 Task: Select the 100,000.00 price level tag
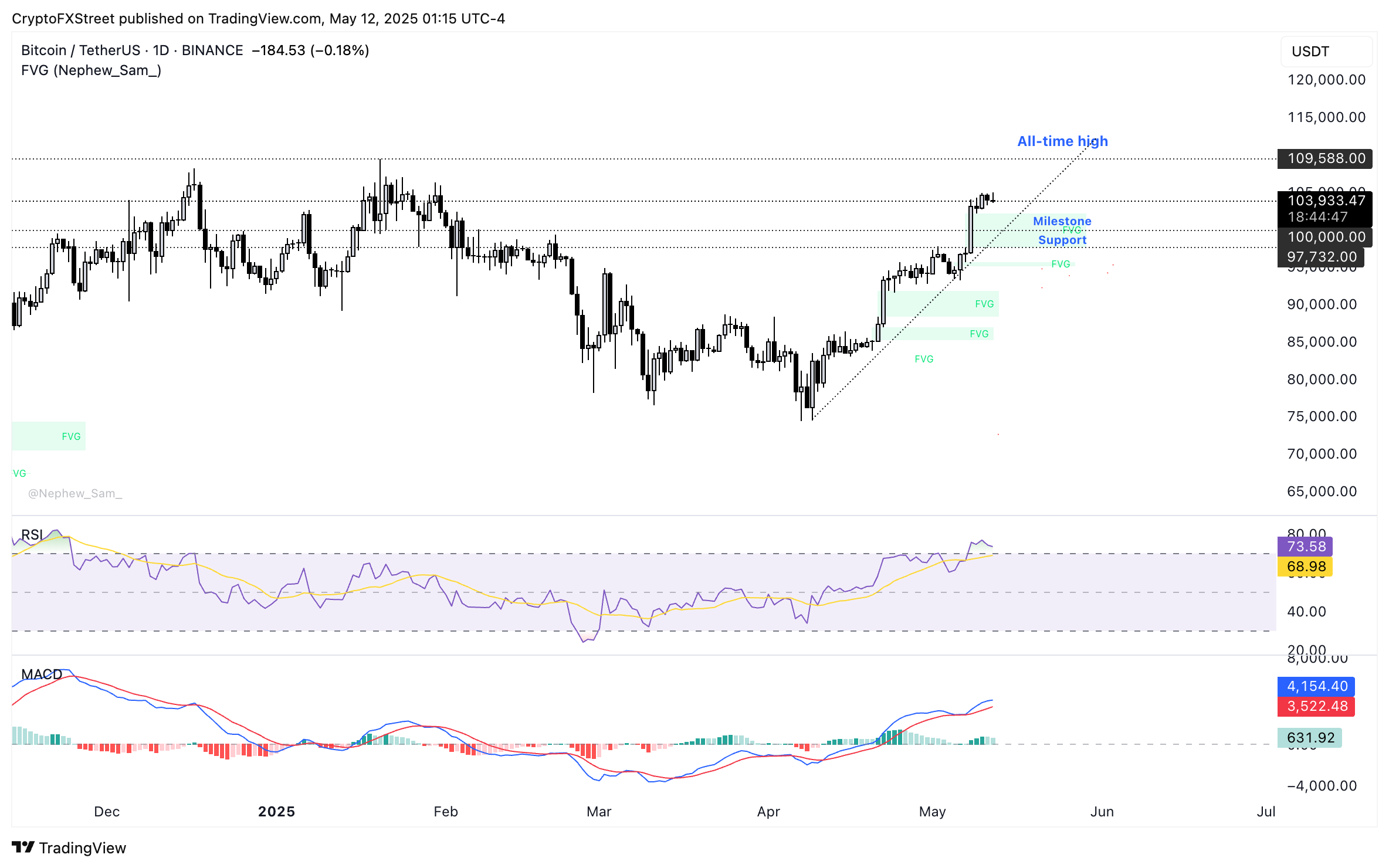(x=1324, y=237)
